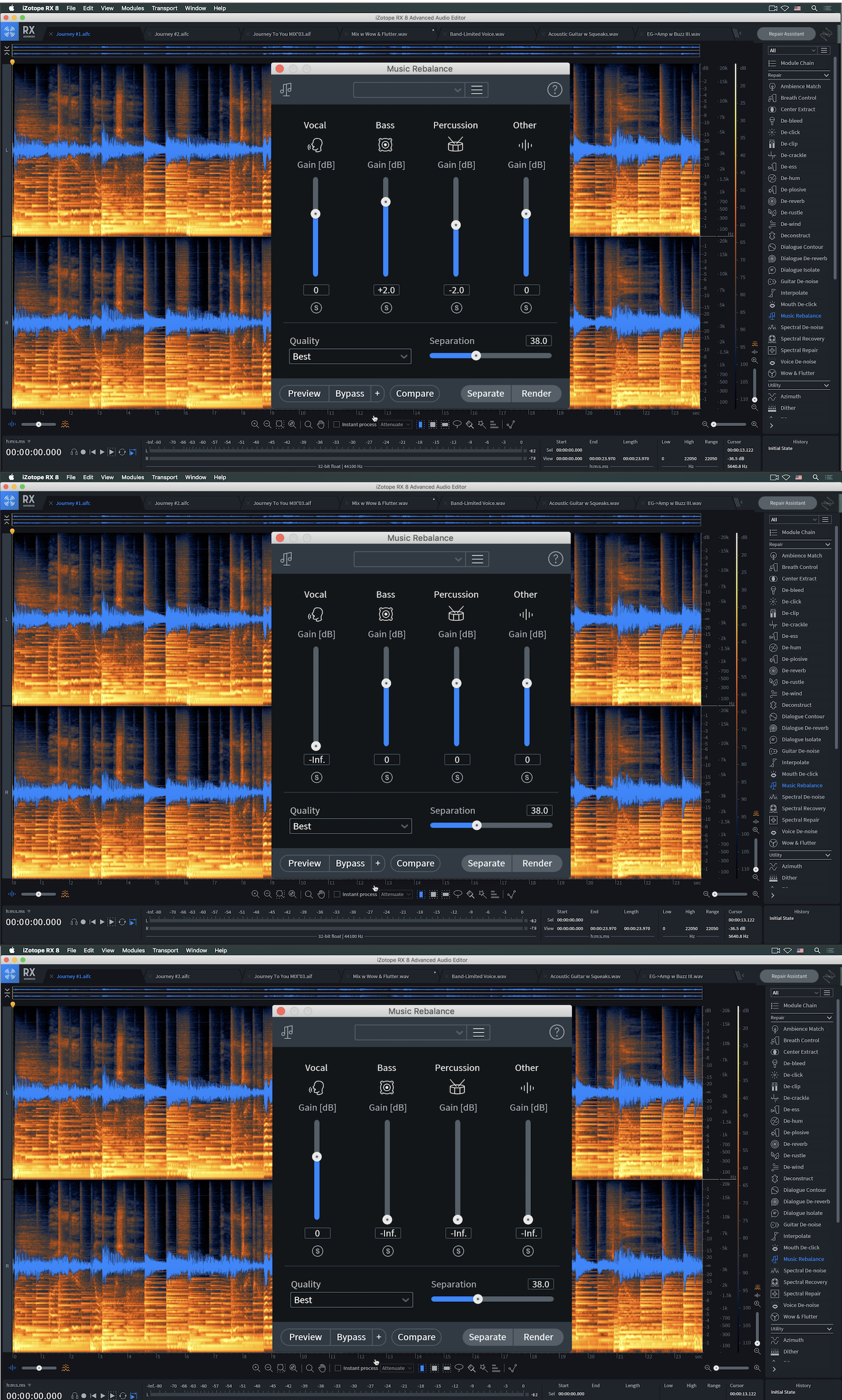
Task: Switch to Band-Limited Voice.wav tab in top screenshot
Action: tap(477, 34)
